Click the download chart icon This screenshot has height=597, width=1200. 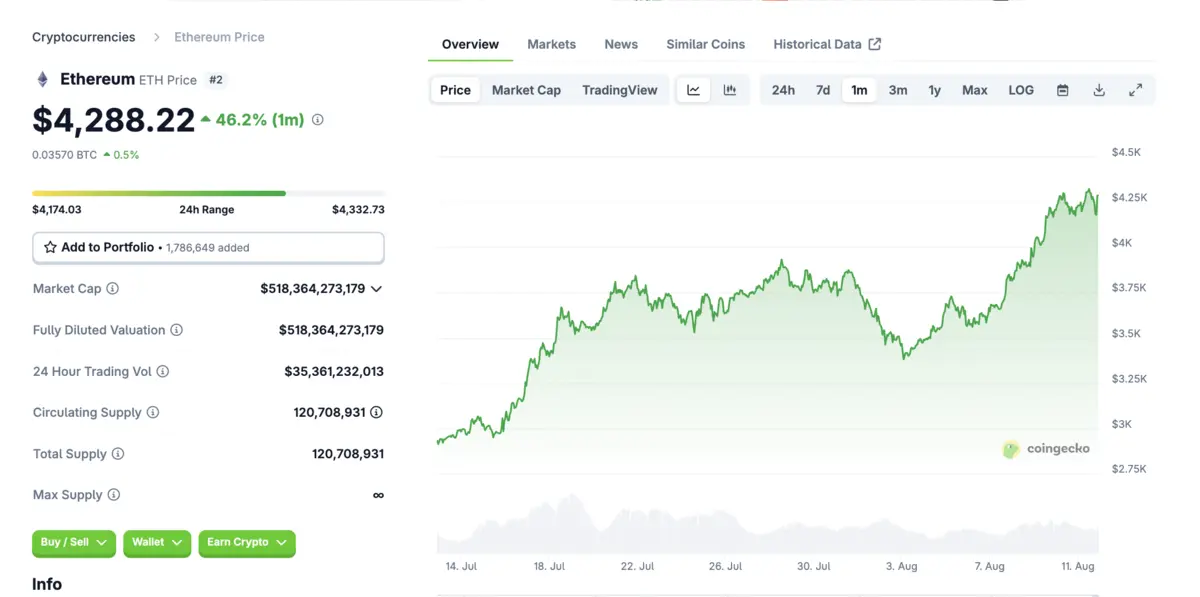(1099, 89)
